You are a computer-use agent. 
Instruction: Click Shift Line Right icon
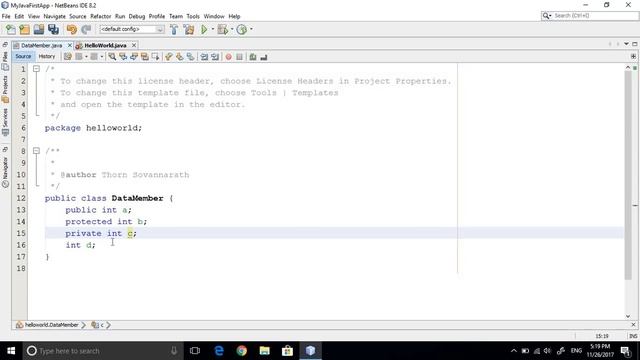215,57
